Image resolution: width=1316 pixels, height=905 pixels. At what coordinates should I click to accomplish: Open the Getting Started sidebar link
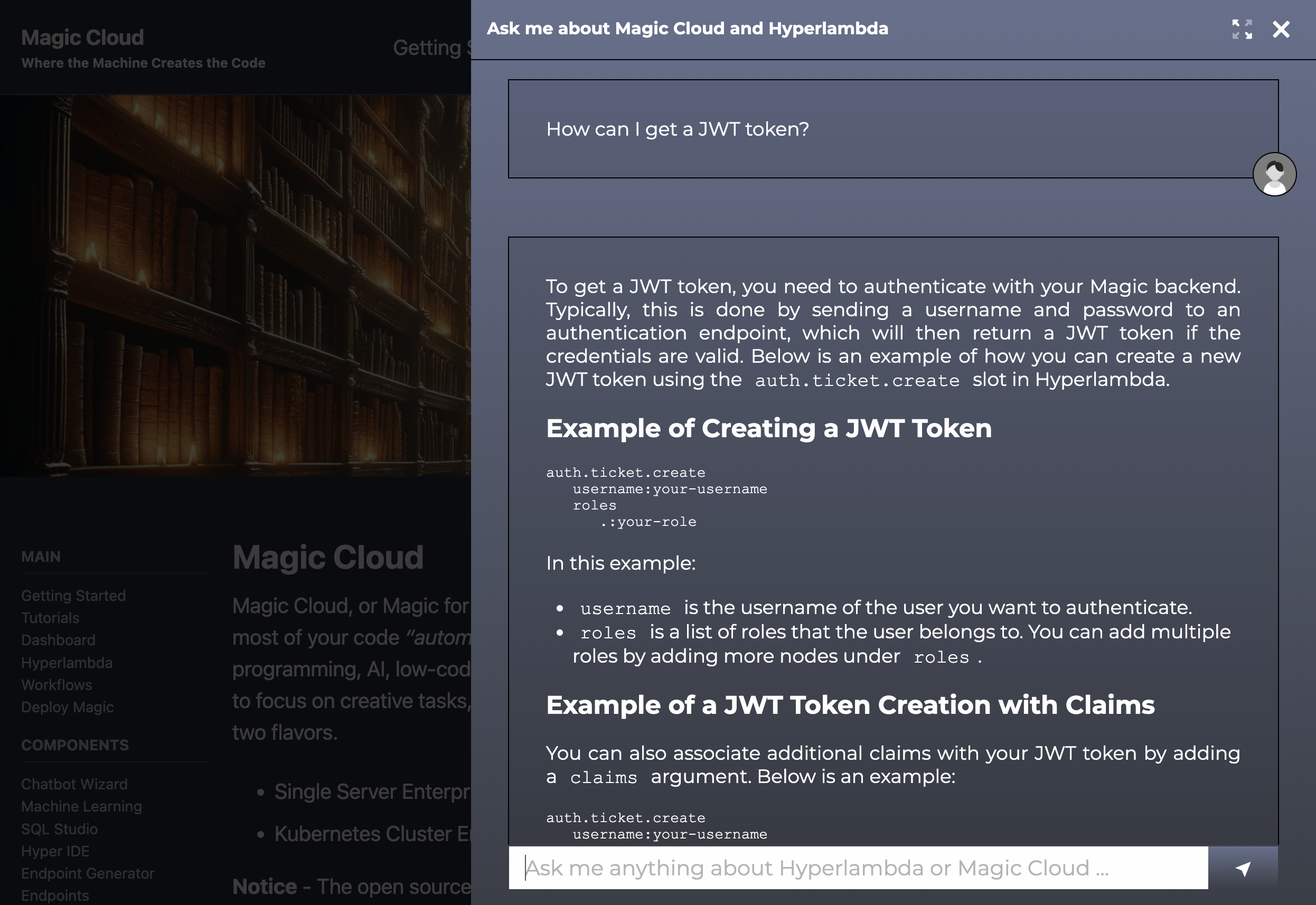click(73, 596)
